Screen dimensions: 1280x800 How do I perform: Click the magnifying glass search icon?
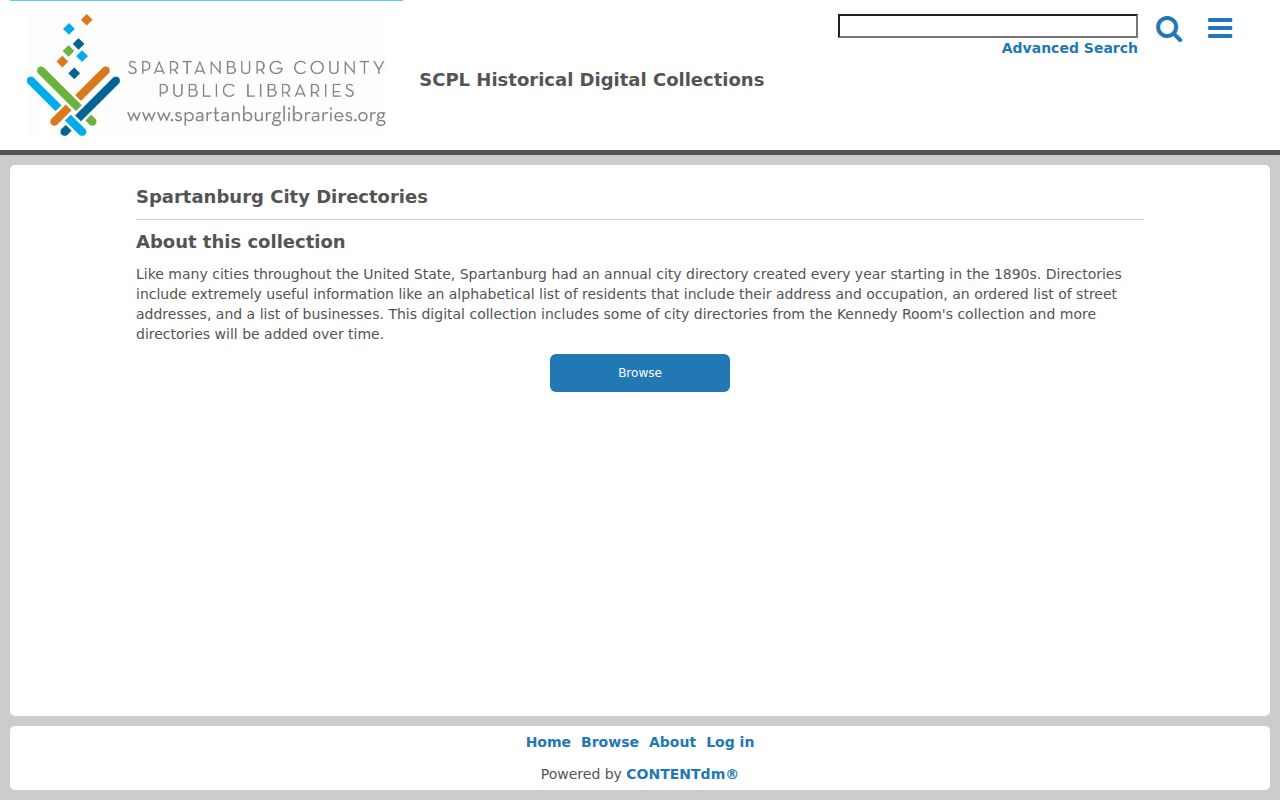pyautogui.click(x=1169, y=28)
